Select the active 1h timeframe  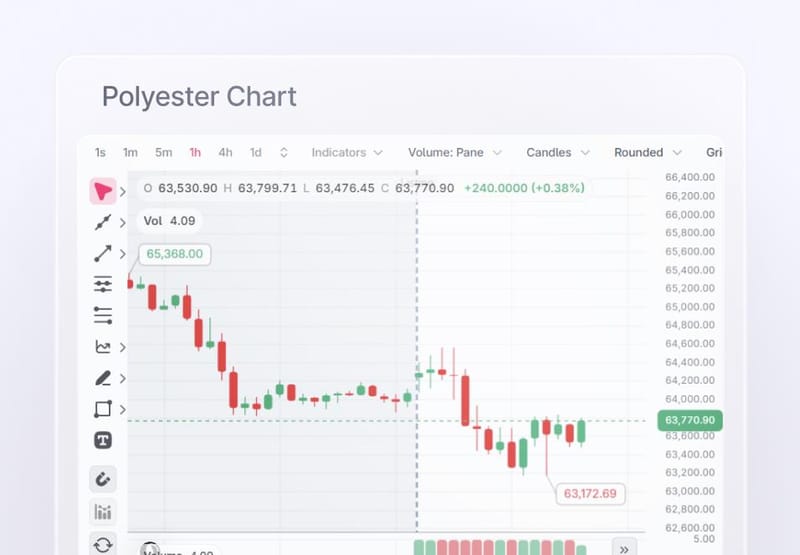point(195,153)
